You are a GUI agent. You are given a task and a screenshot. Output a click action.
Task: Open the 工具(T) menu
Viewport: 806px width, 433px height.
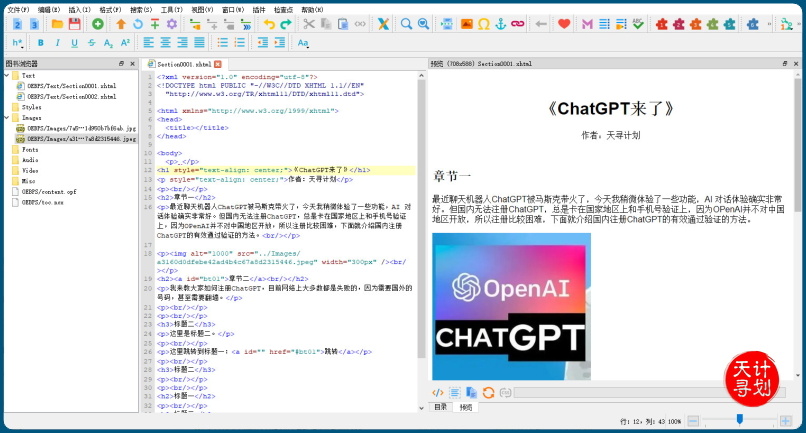click(171, 8)
